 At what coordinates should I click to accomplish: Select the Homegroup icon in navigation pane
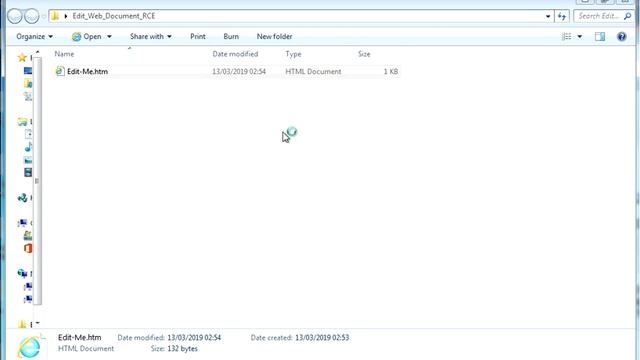(x=22, y=198)
